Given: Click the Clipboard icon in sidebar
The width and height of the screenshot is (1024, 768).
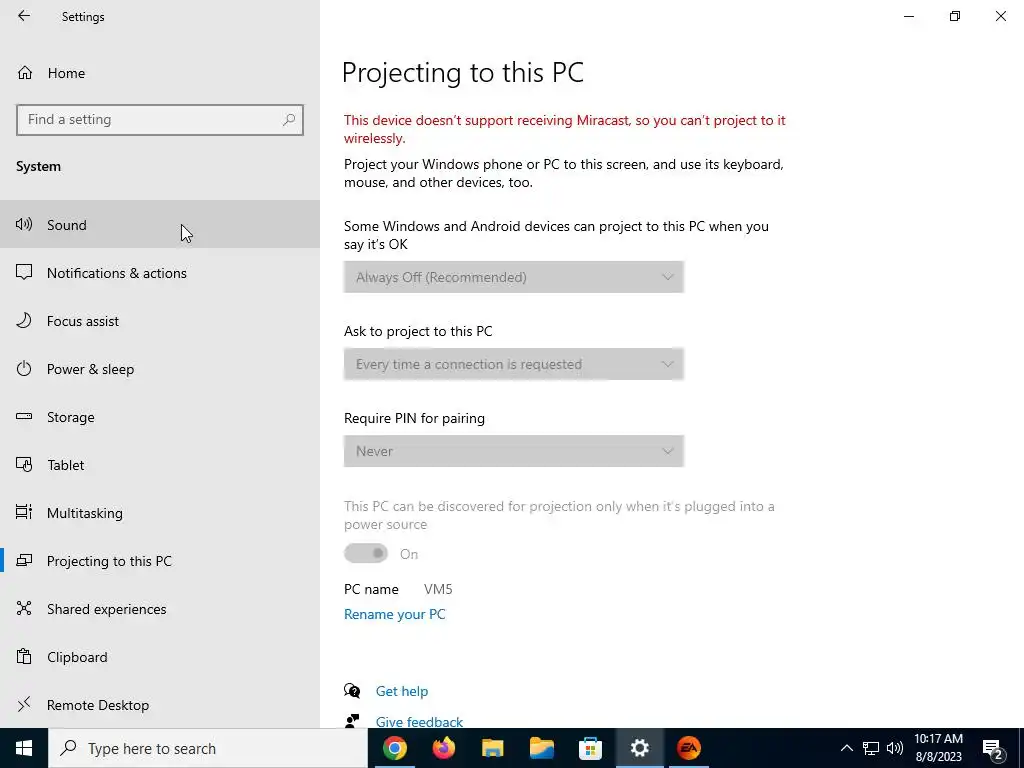Looking at the screenshot, I should tap(24, 656).
